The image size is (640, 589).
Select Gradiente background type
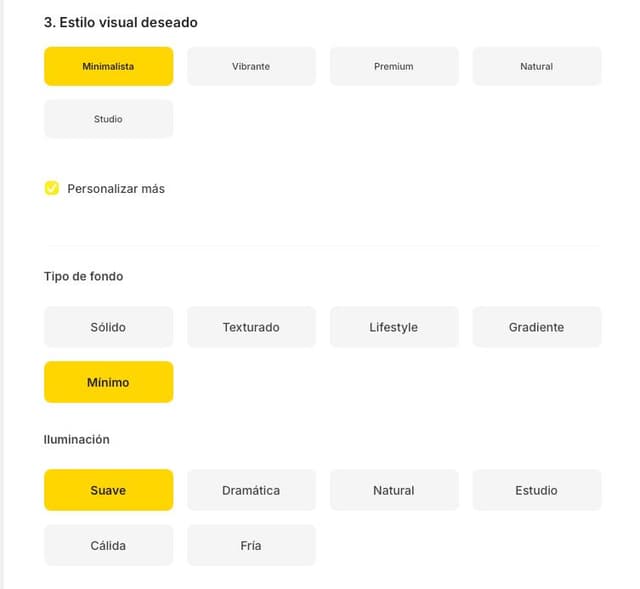point(536,327)
